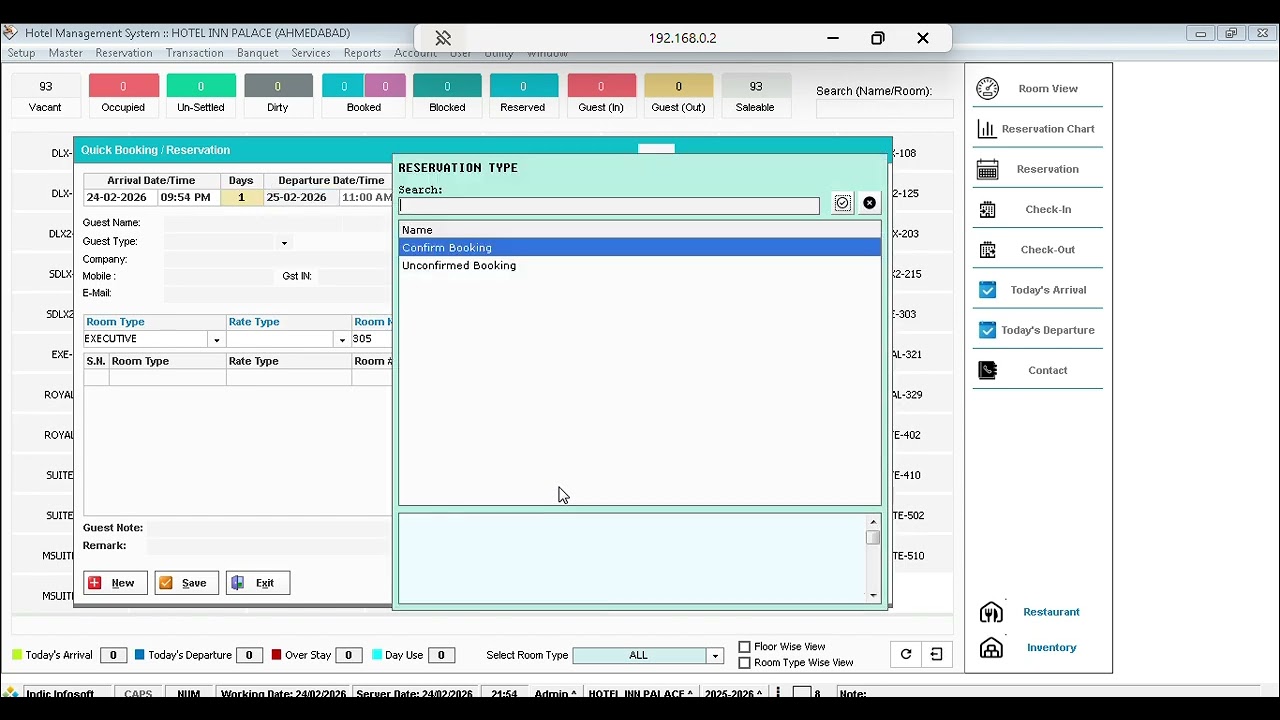Viewport: 1280px width, 720px height.
Task: Open the Master menu
Action: pos(66,53)
